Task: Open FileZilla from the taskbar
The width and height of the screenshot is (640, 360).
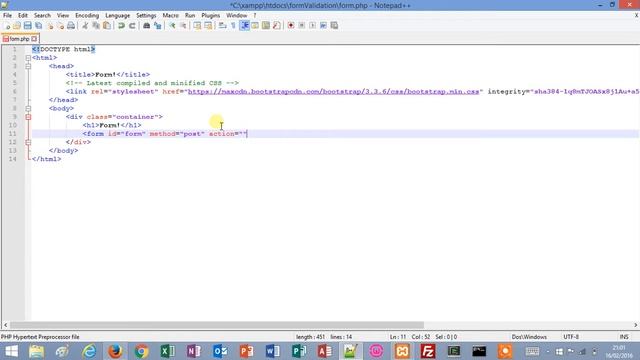Action: [428, 351]
